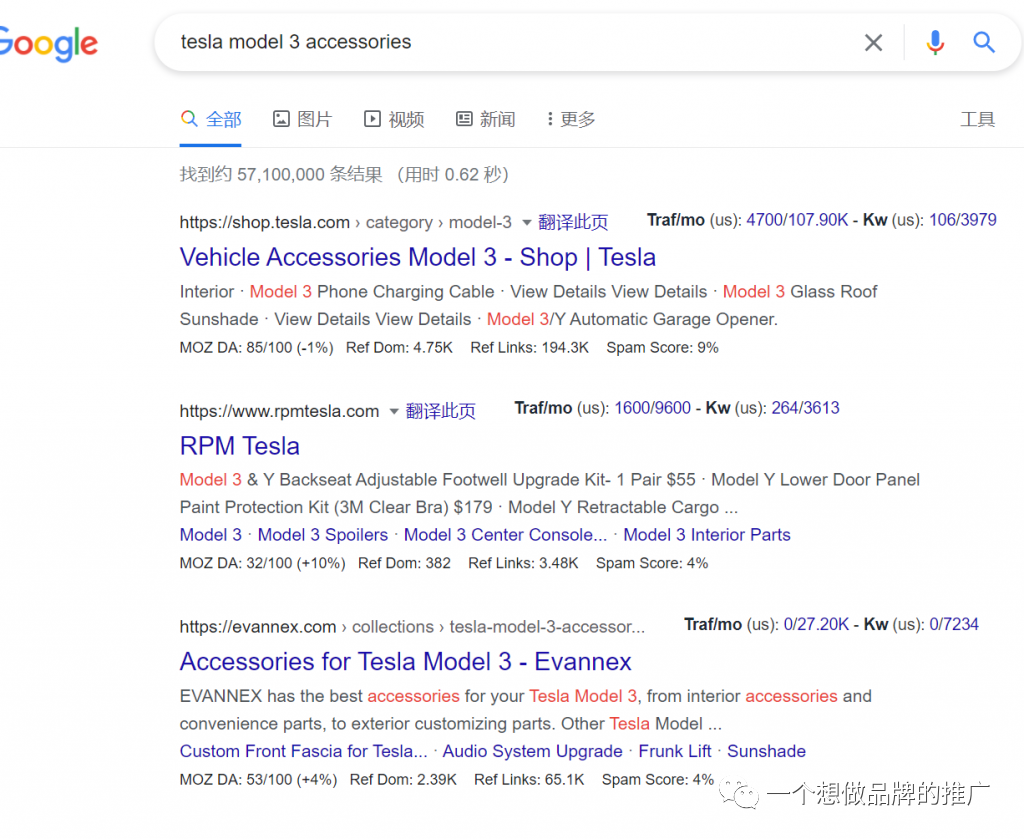The image size is (1024, 839).
Task: Open the Model 3 Center Console sitelink
Action: tap(505, 535)
